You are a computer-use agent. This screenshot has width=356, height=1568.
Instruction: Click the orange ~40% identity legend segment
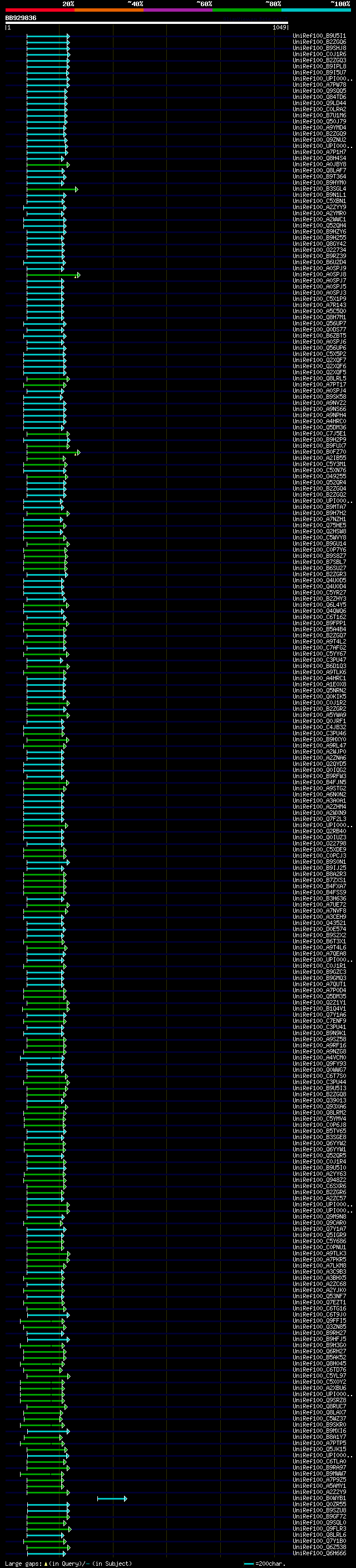(x=109, y=10)
